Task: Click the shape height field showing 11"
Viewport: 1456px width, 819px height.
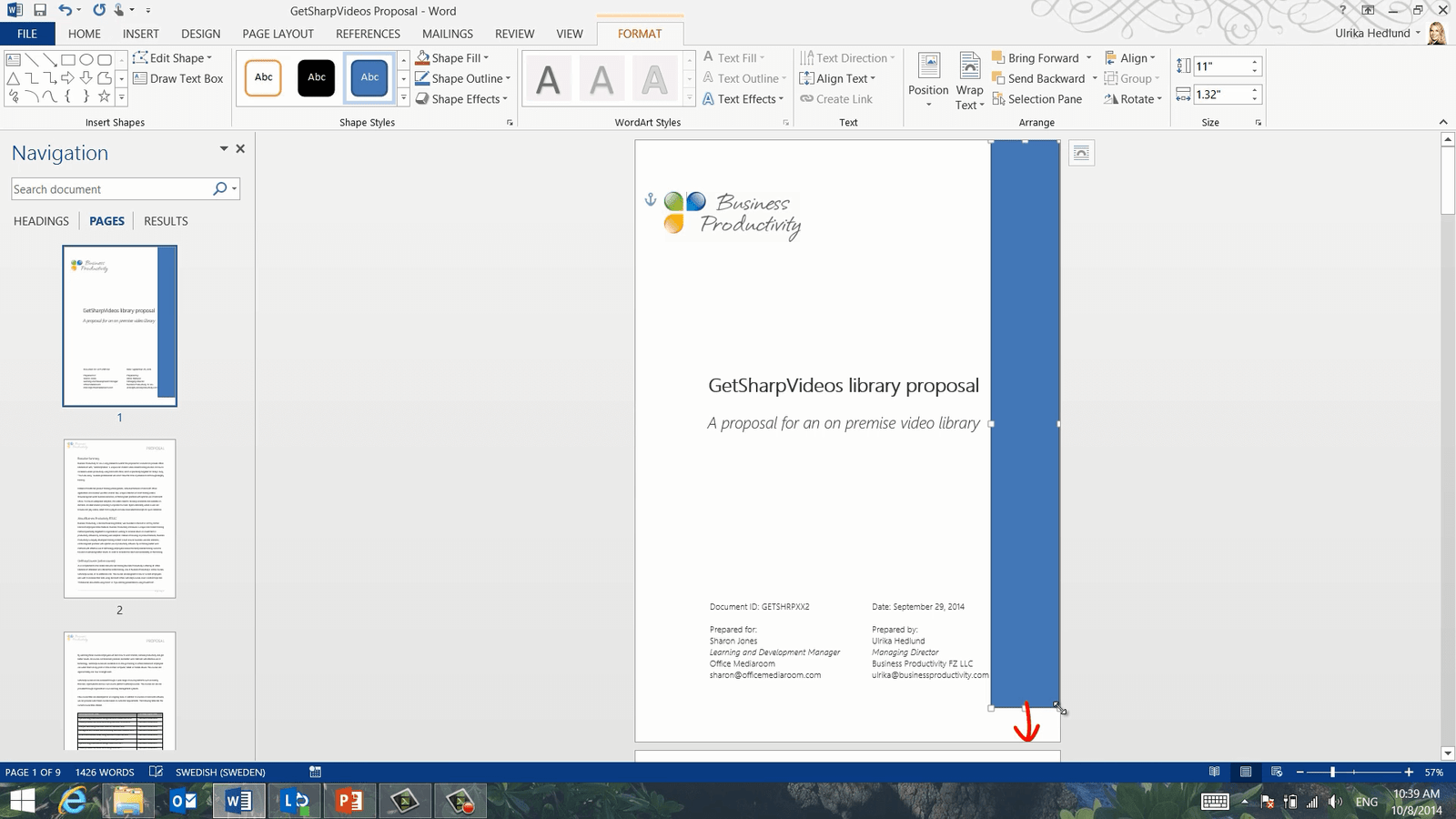Action: (x=1220, y=66)
